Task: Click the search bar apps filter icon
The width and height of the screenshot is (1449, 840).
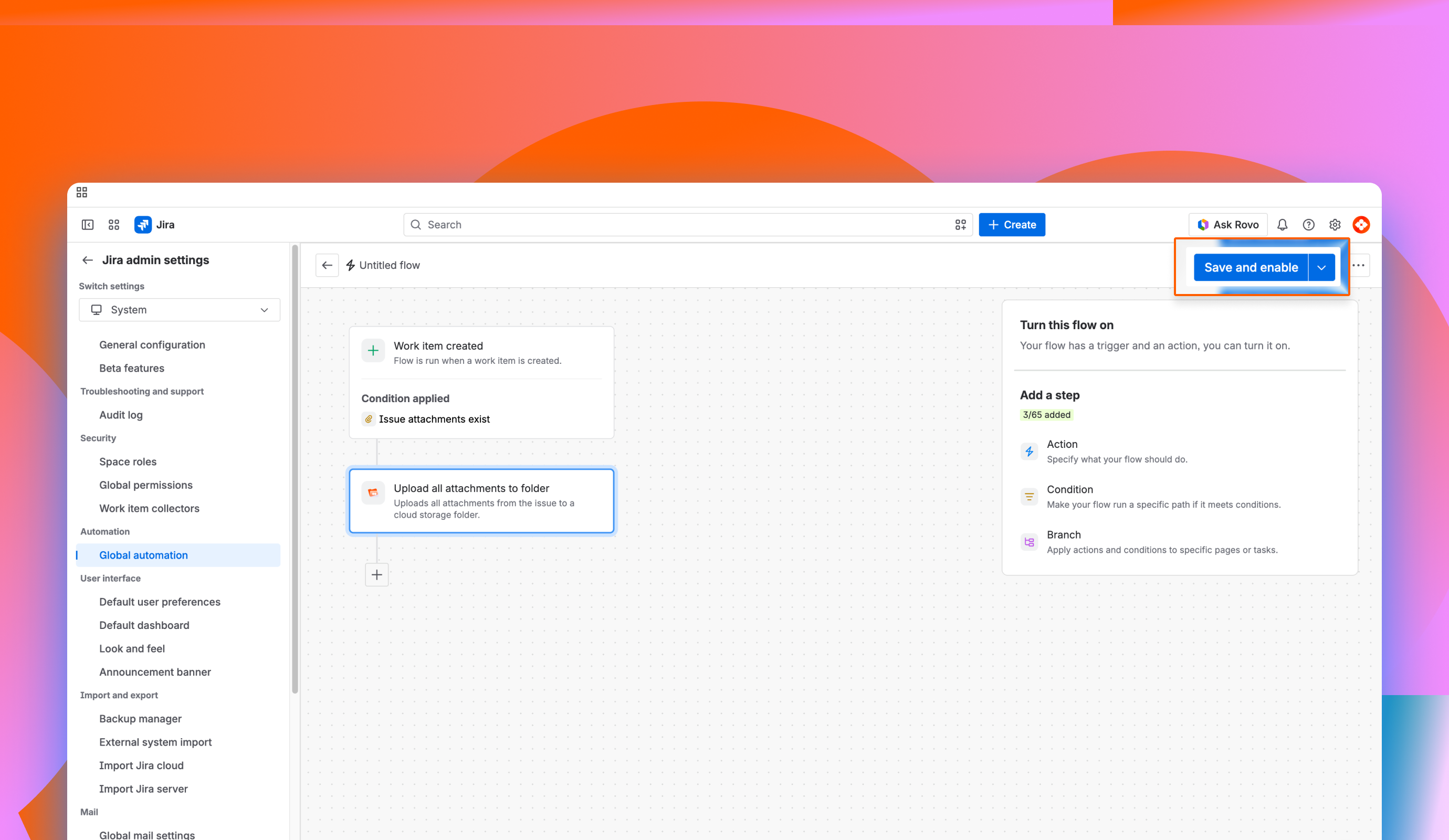Action: click(960, 225)
